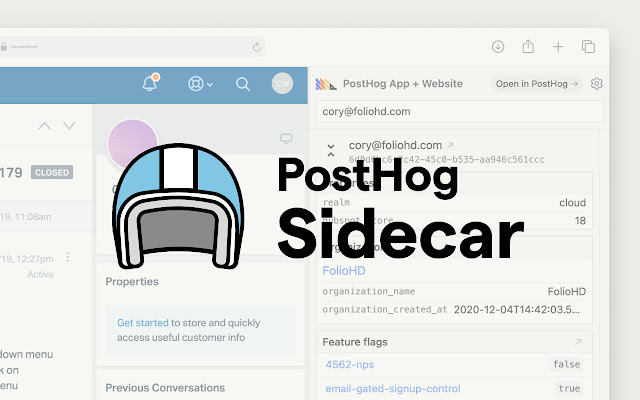Click the CLOSED status badge
Viewport: 640px width, 400px height.
click(52, 172)
